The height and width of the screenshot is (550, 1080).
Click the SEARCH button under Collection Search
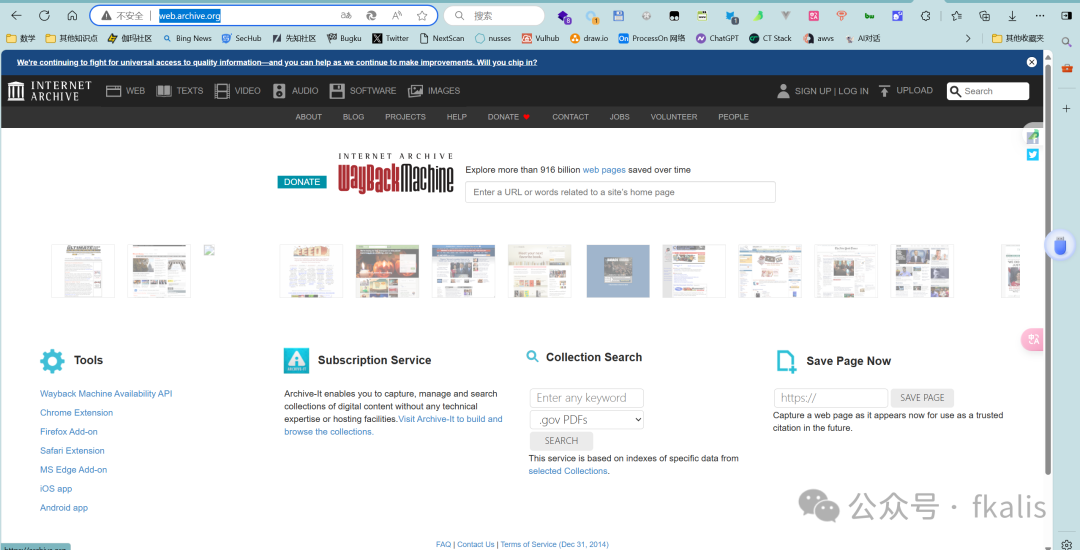(x=561, y=441)
